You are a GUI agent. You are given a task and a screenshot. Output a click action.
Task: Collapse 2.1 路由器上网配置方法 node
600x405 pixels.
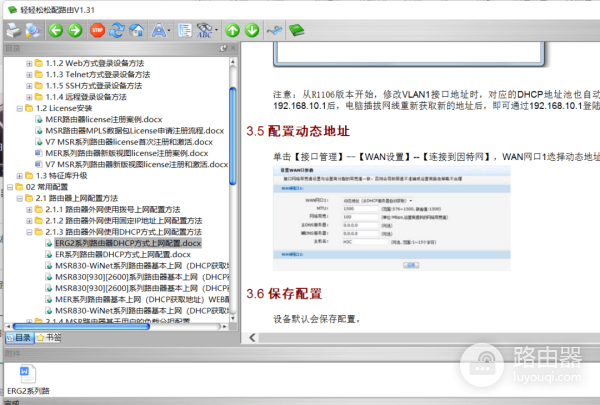coord(20,198)
